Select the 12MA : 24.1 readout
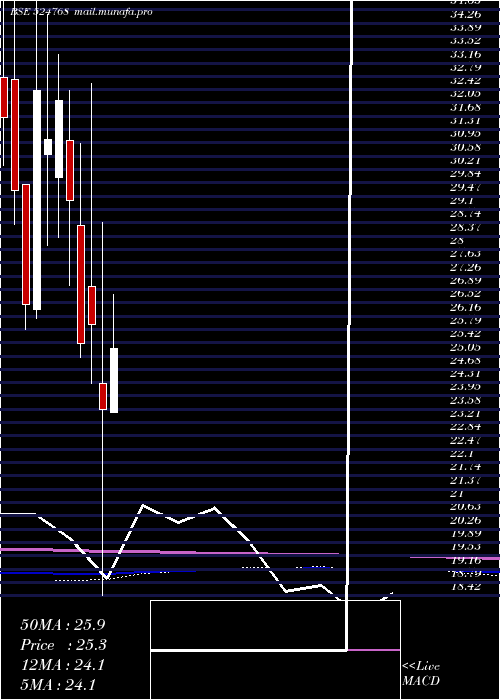This screenshot has height=700, width=500. (x=62, y=665)
